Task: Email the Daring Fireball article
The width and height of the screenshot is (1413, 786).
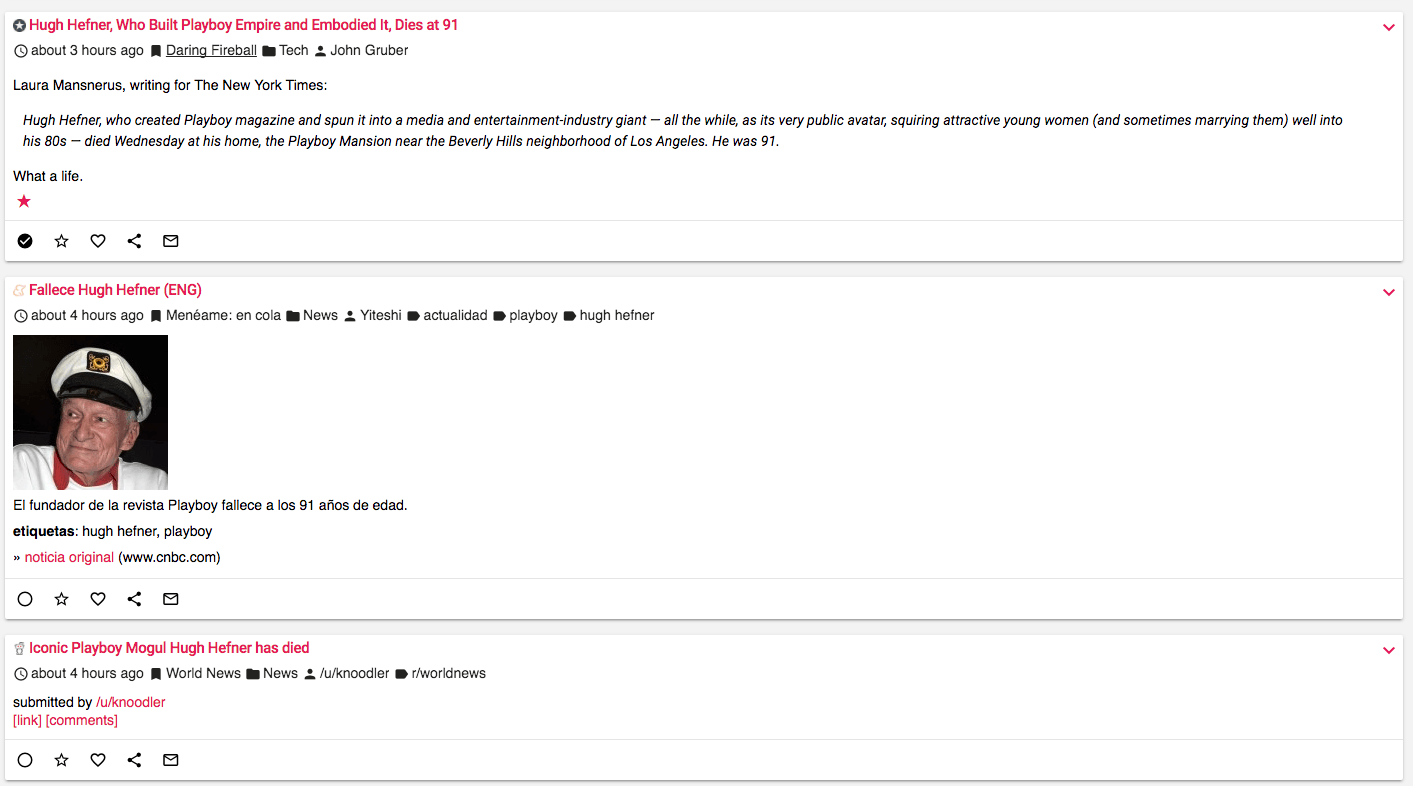Action: (171, 241)
